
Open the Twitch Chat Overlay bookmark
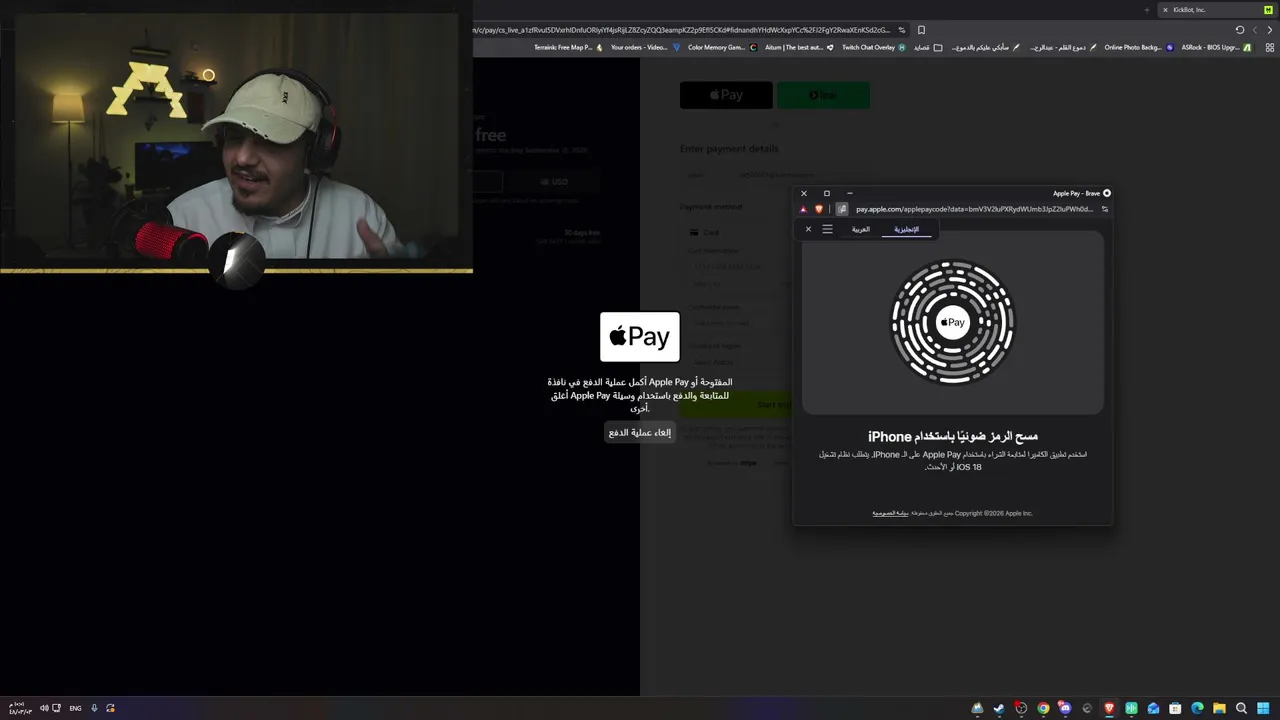[873, 47]
